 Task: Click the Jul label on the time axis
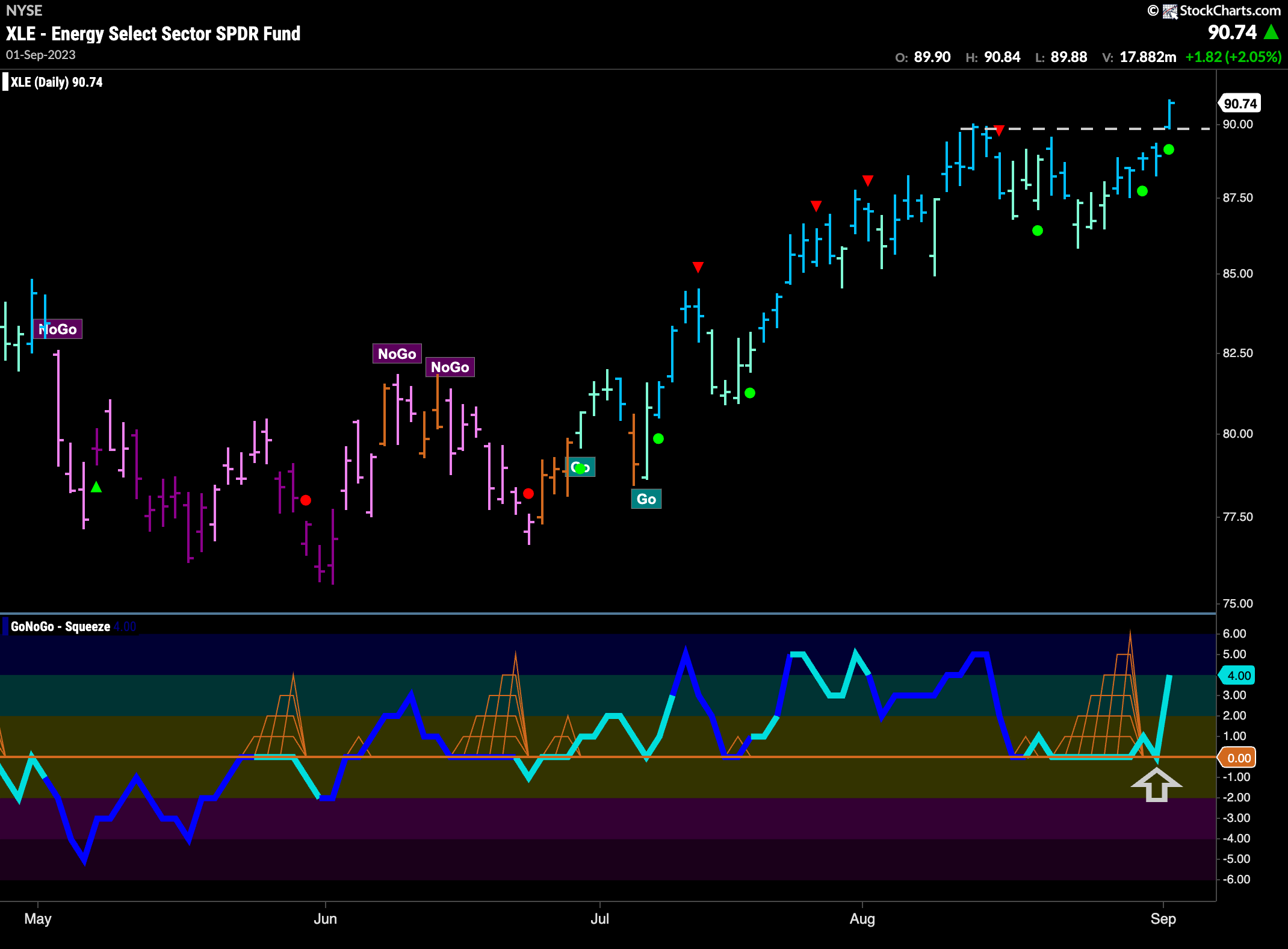[x=600, y=919]
